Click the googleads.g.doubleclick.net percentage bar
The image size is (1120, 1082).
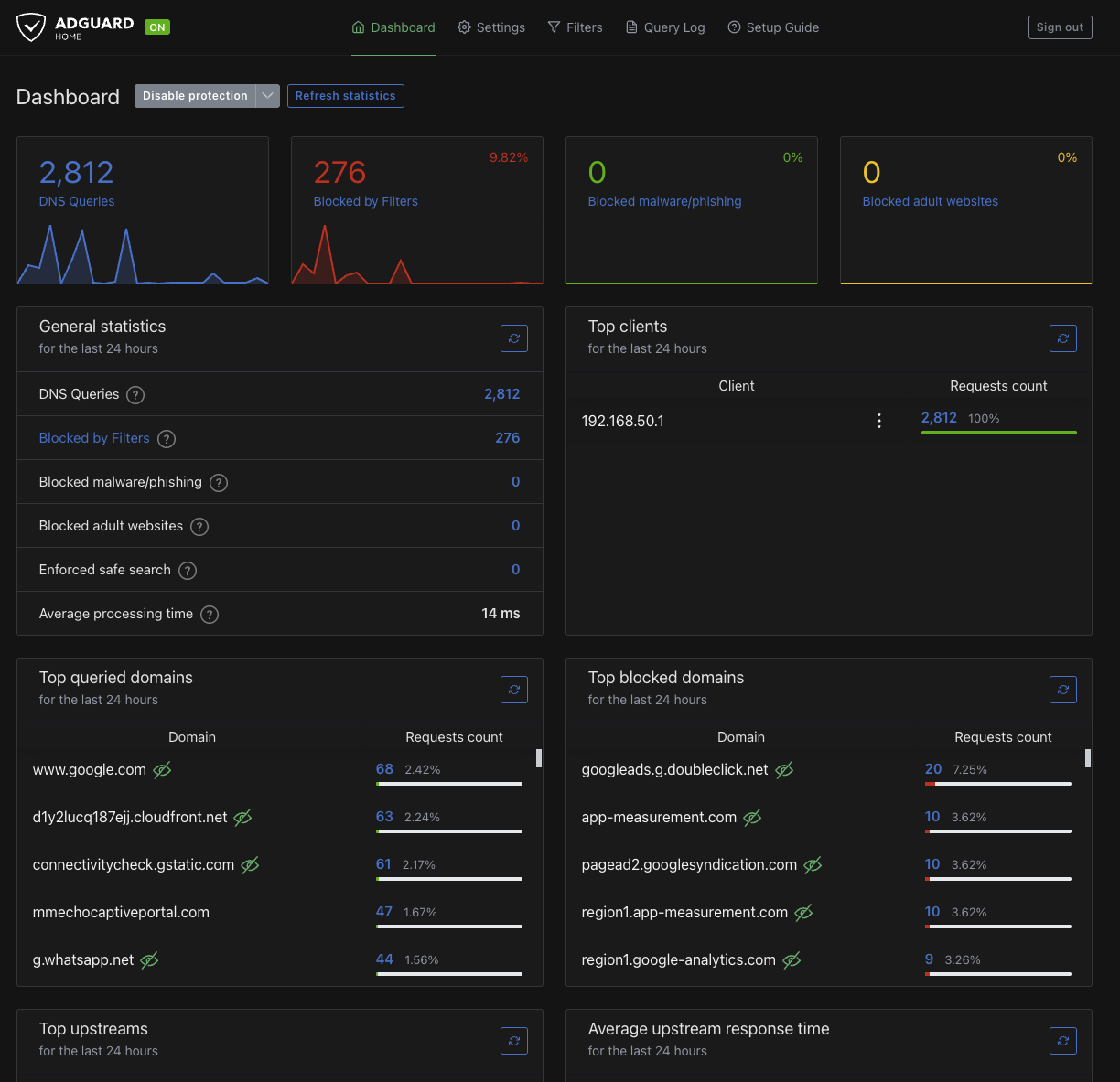click(998, 784)
